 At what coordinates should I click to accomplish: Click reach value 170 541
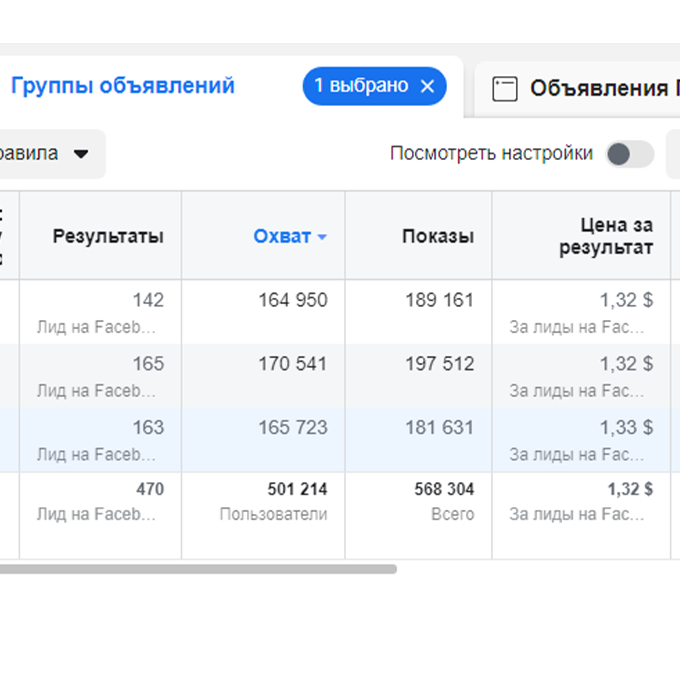pyautogui.click(x=293, y=364)
